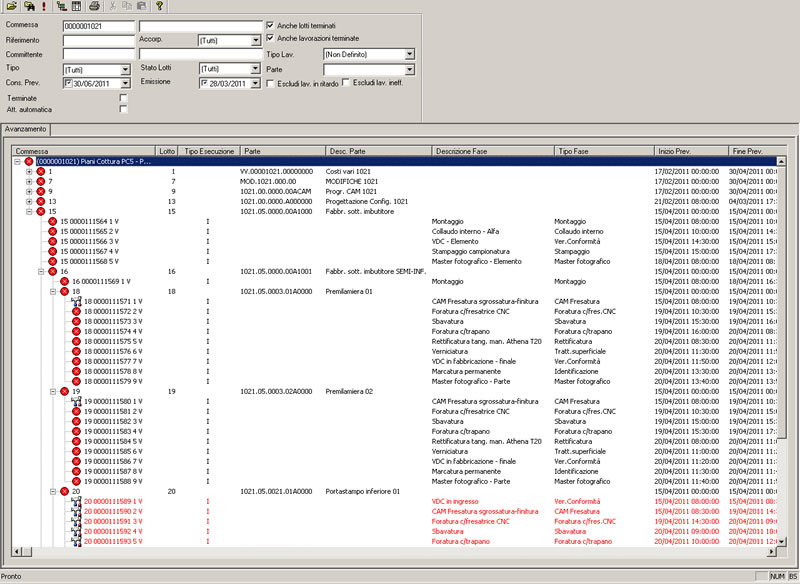Click the Committente code input field
This screenshot has height=584, width=800.
pyautogui.click(x=98, y=54)
